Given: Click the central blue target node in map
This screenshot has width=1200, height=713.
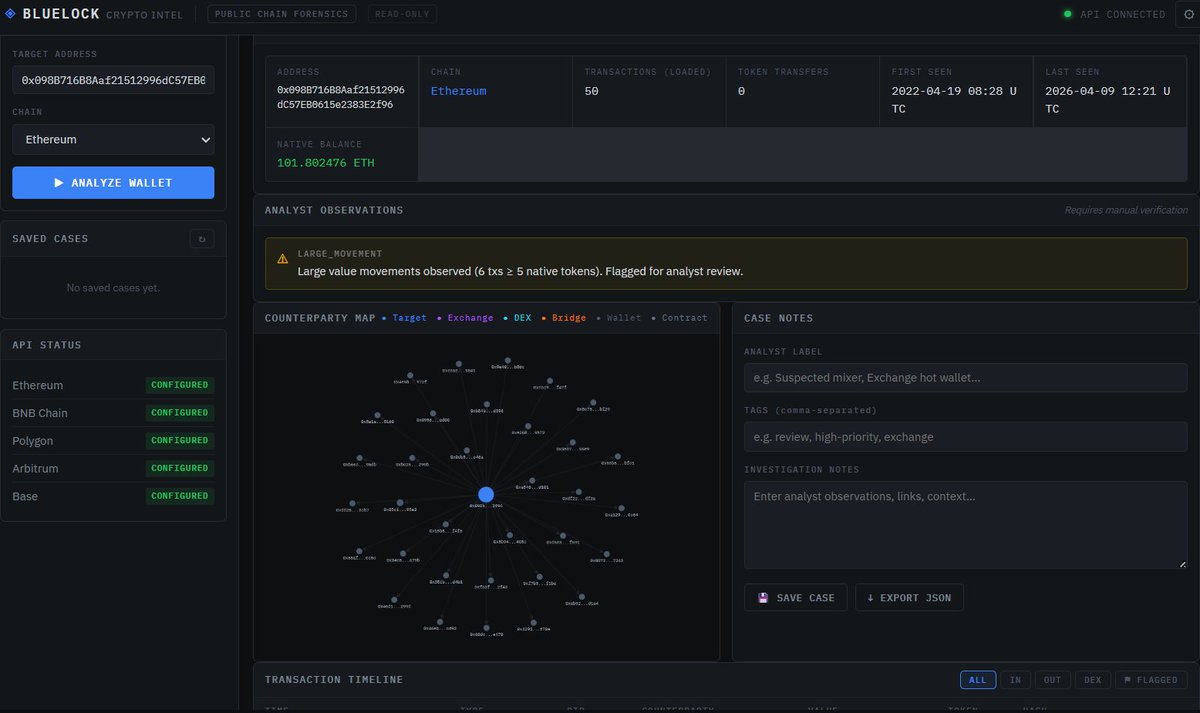Looking at the screenshot, I should tap(486, 494).
